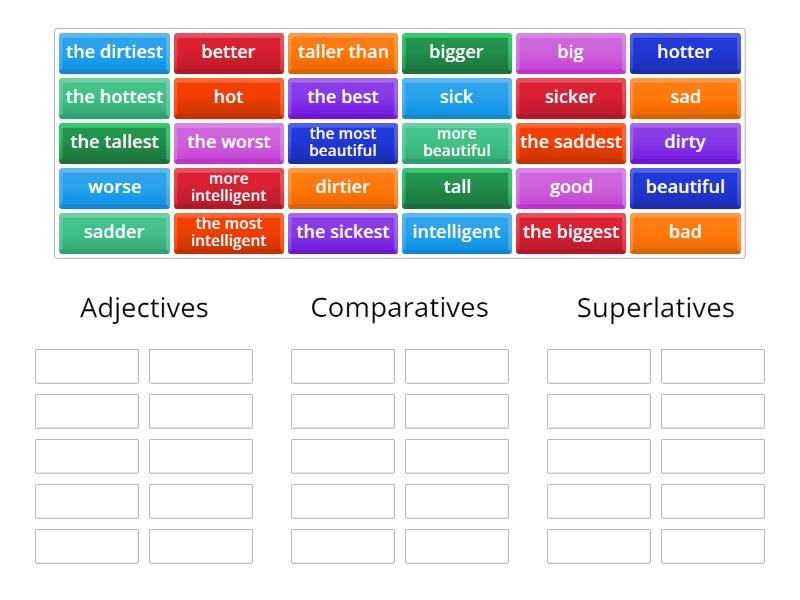Pick the 'taller than' orange tile
This screenshot has width=800, height=600.
343,53
